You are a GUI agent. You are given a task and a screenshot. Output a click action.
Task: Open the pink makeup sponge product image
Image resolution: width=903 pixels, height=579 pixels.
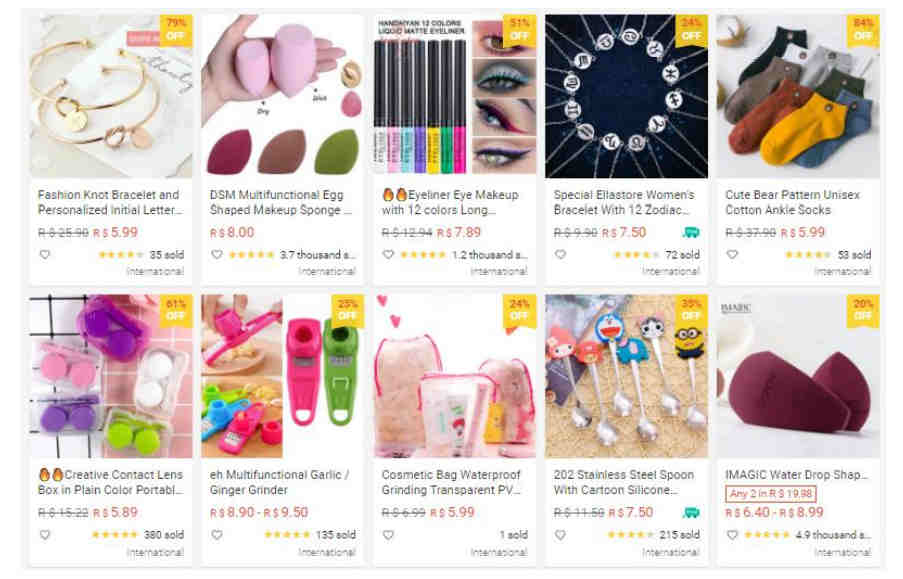(282, 96)
